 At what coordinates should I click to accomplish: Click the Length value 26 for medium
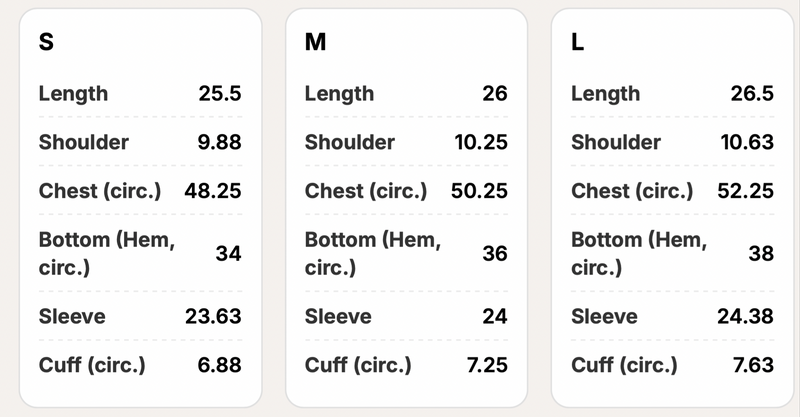494,94
